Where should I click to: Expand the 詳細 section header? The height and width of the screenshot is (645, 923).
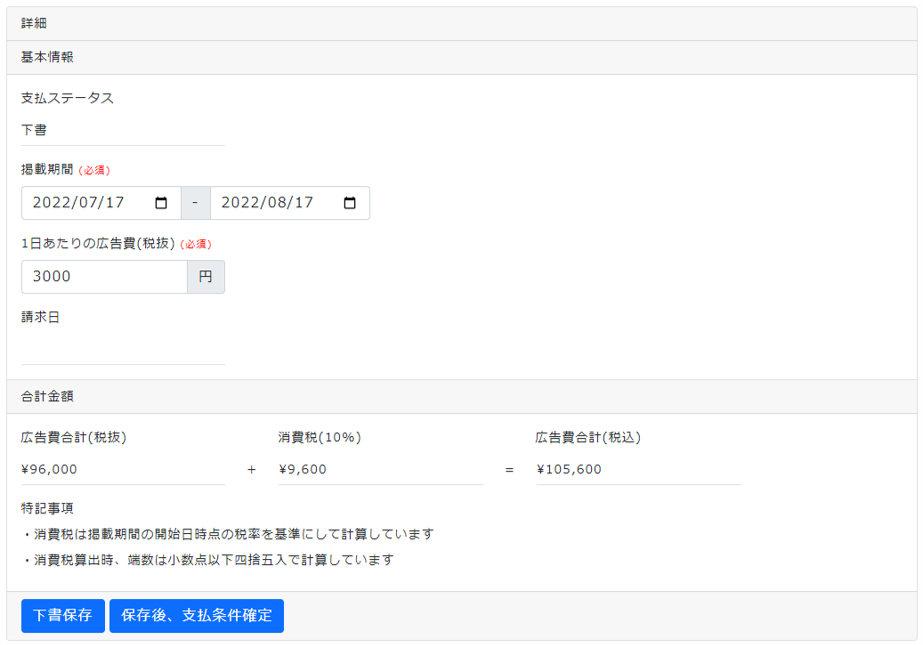[462, 22]
